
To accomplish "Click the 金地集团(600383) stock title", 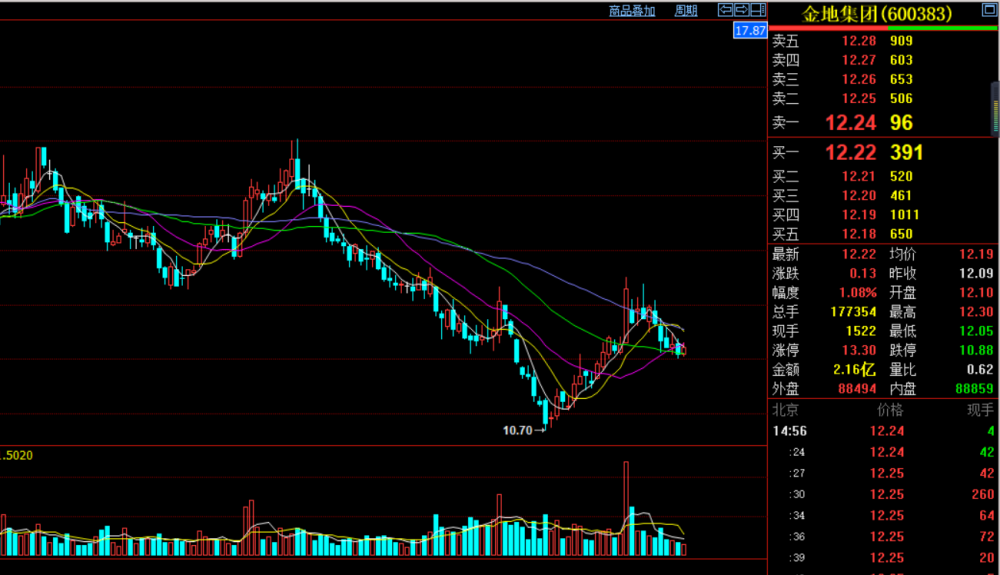I will (877, 14).
